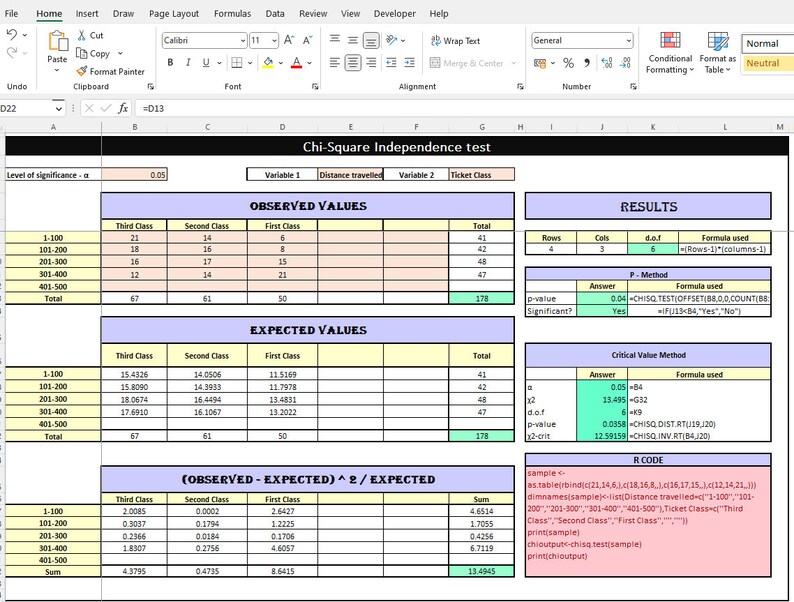Open Alignment group dialog launcher
This screenshot has height=602, width=794.
(520, 87)
